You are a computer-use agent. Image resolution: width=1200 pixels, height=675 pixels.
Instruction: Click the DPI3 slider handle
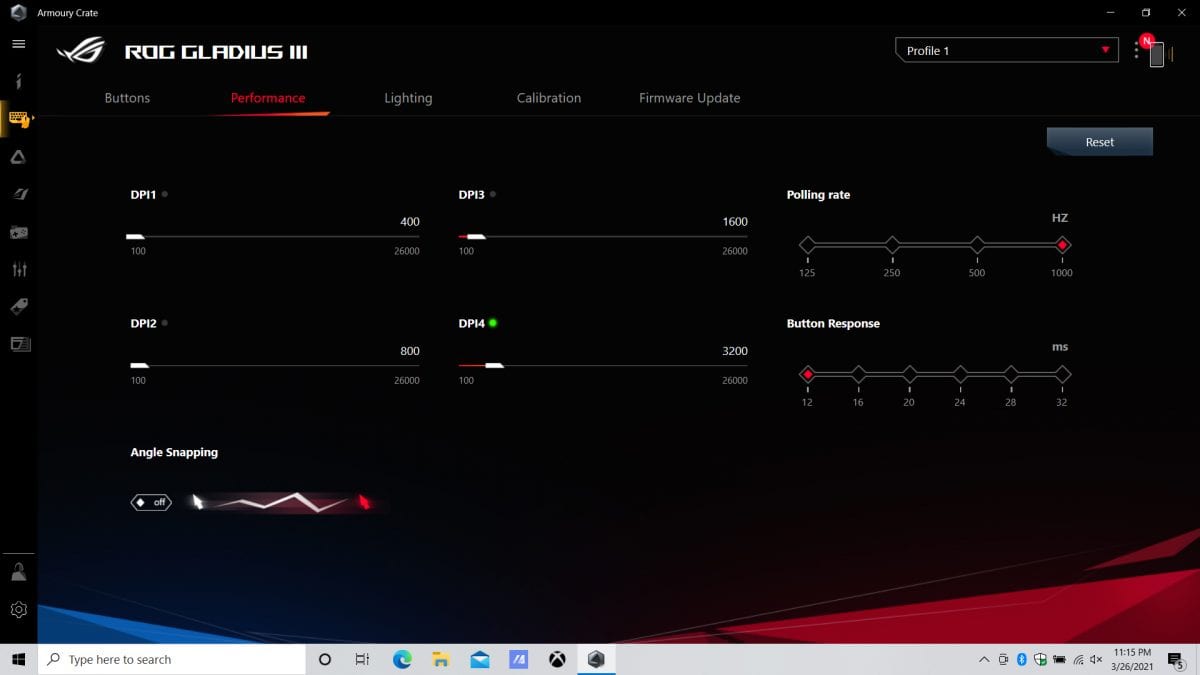(x=476, y=237)
